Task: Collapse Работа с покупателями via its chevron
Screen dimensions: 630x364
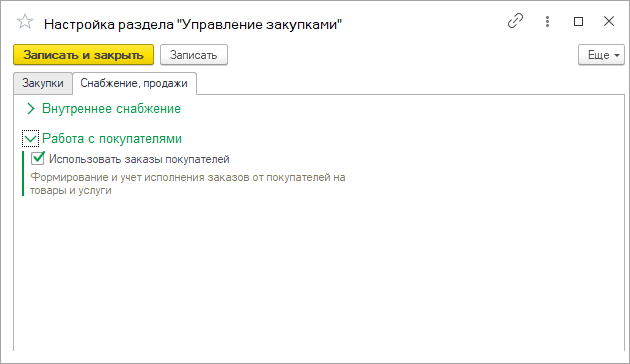Action: 31,139
